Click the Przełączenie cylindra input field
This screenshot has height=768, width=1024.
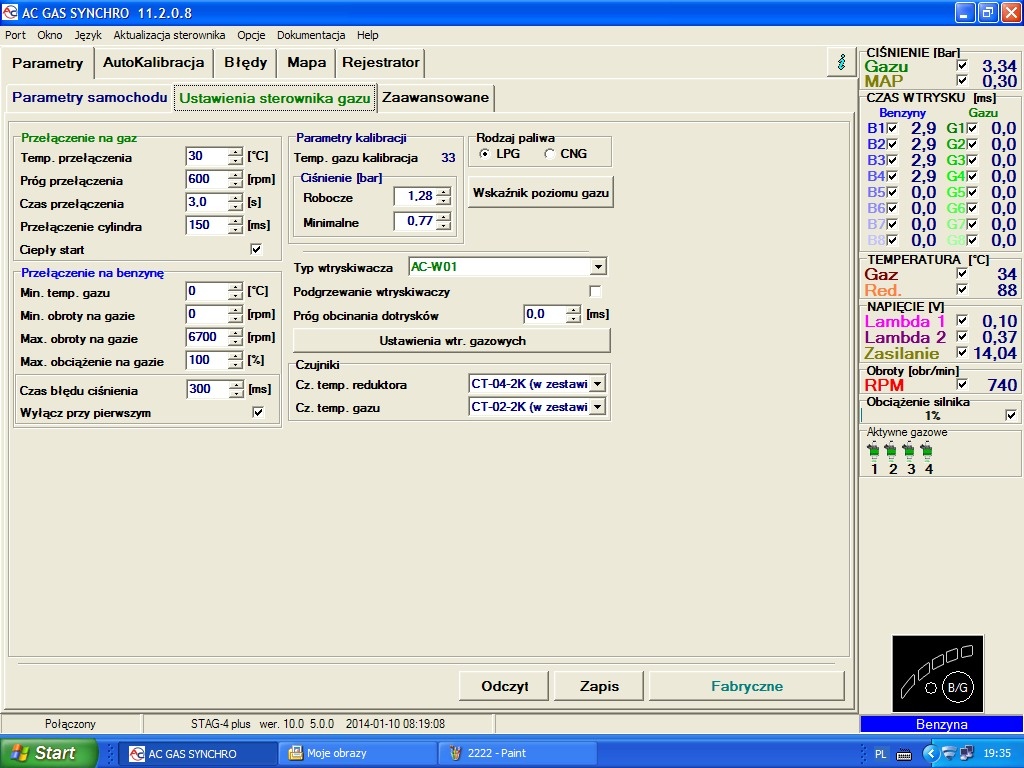coord(207,225)
